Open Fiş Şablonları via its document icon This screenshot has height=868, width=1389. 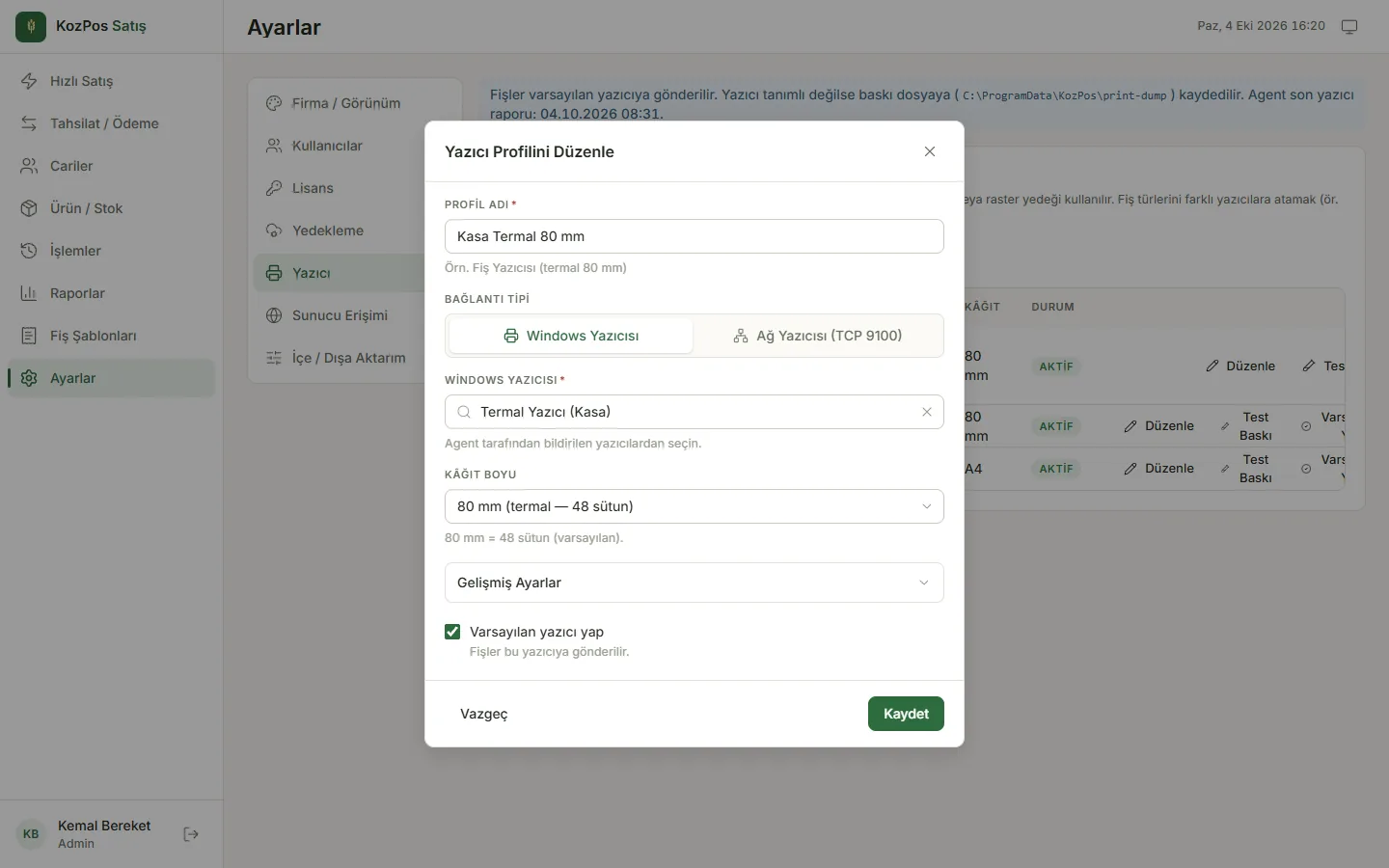29,336
